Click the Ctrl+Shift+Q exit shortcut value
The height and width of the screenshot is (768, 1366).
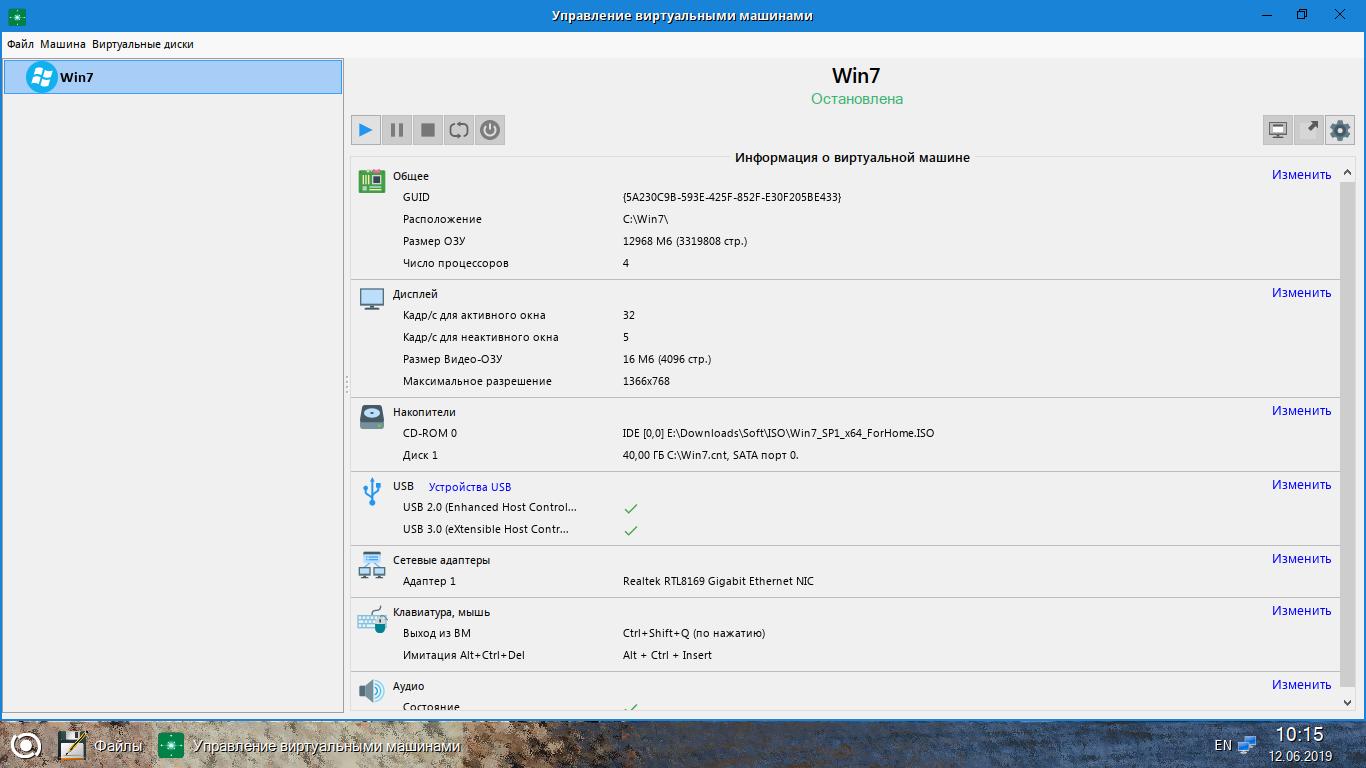[694, 634]
